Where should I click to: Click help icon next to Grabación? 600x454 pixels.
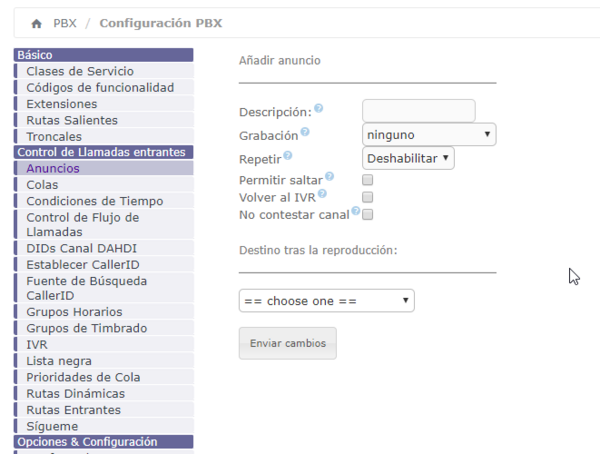click(305, 132)
